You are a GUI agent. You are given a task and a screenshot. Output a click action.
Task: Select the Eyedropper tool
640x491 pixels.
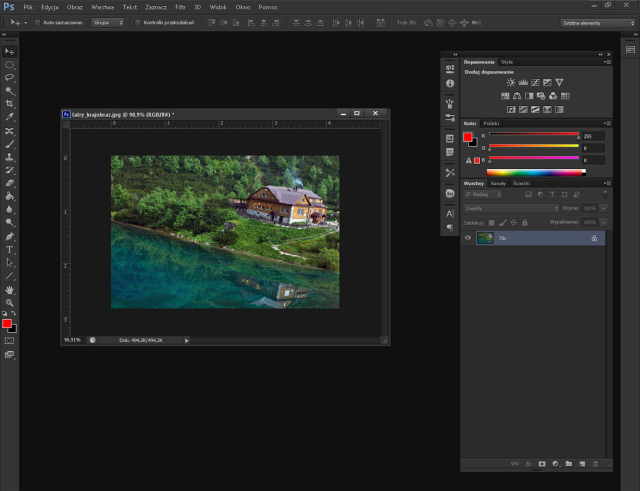click(9, 117)
